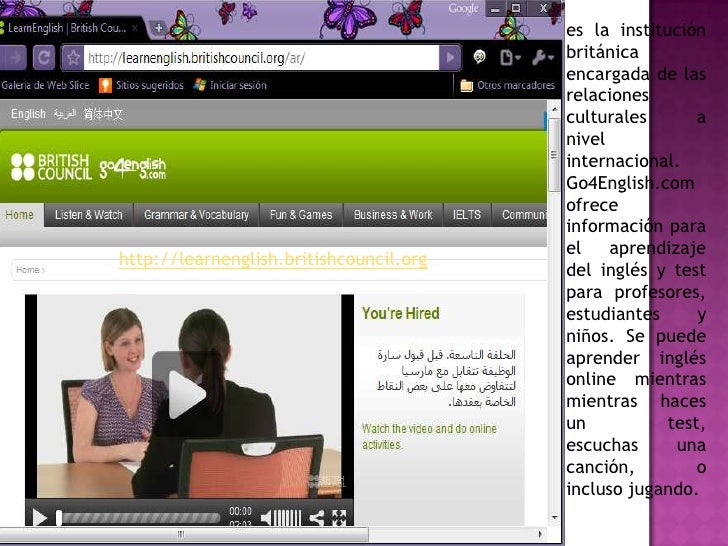Open the Galería de Web Slice bookmark
The height and width of the screenshot is (546, 728).
point(45,85)
